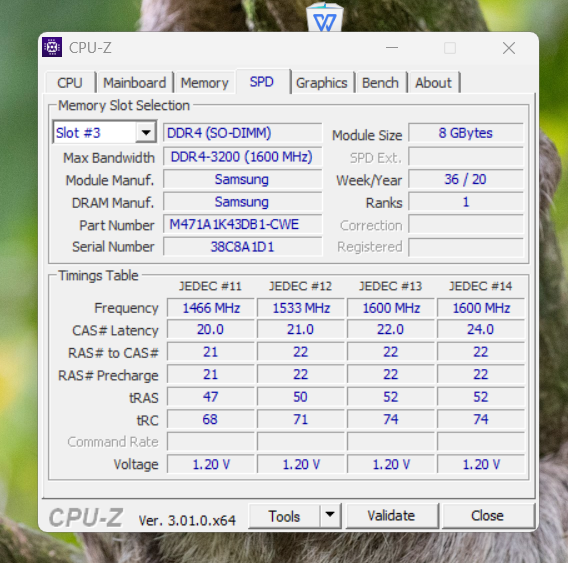This screenshot has height=563, width=568.
Task: Click the CAS# Latency 20.0 cell
Action: [x=211, y=330]
